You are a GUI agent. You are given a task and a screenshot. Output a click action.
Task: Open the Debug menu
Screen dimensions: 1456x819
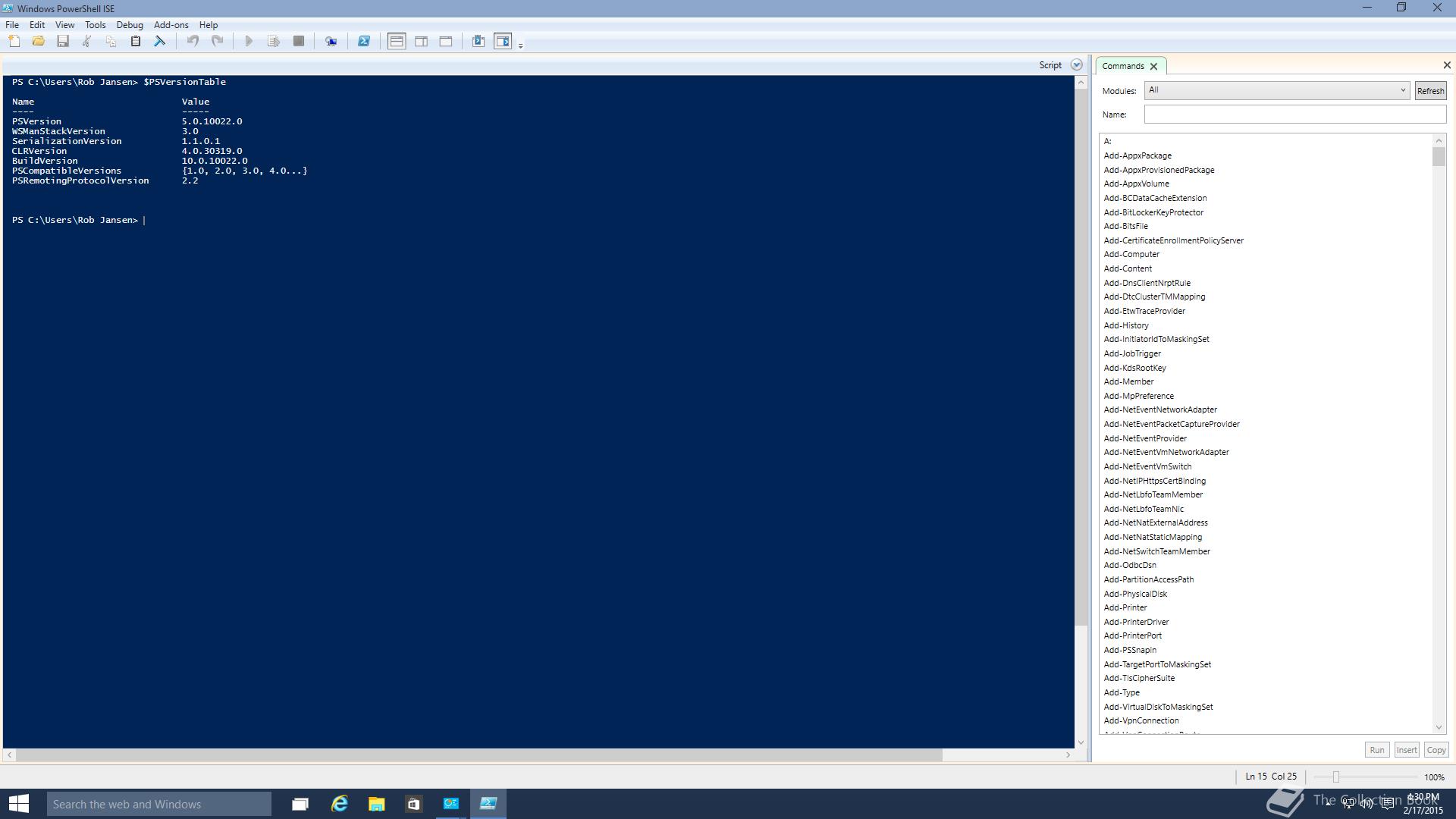(130, 25)
